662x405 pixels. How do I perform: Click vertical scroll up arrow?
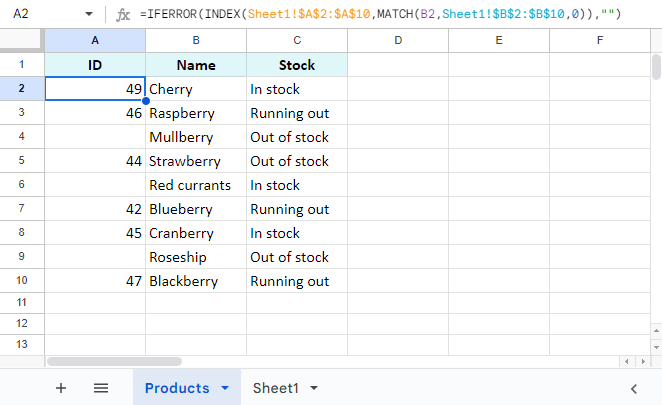(656, 330)
